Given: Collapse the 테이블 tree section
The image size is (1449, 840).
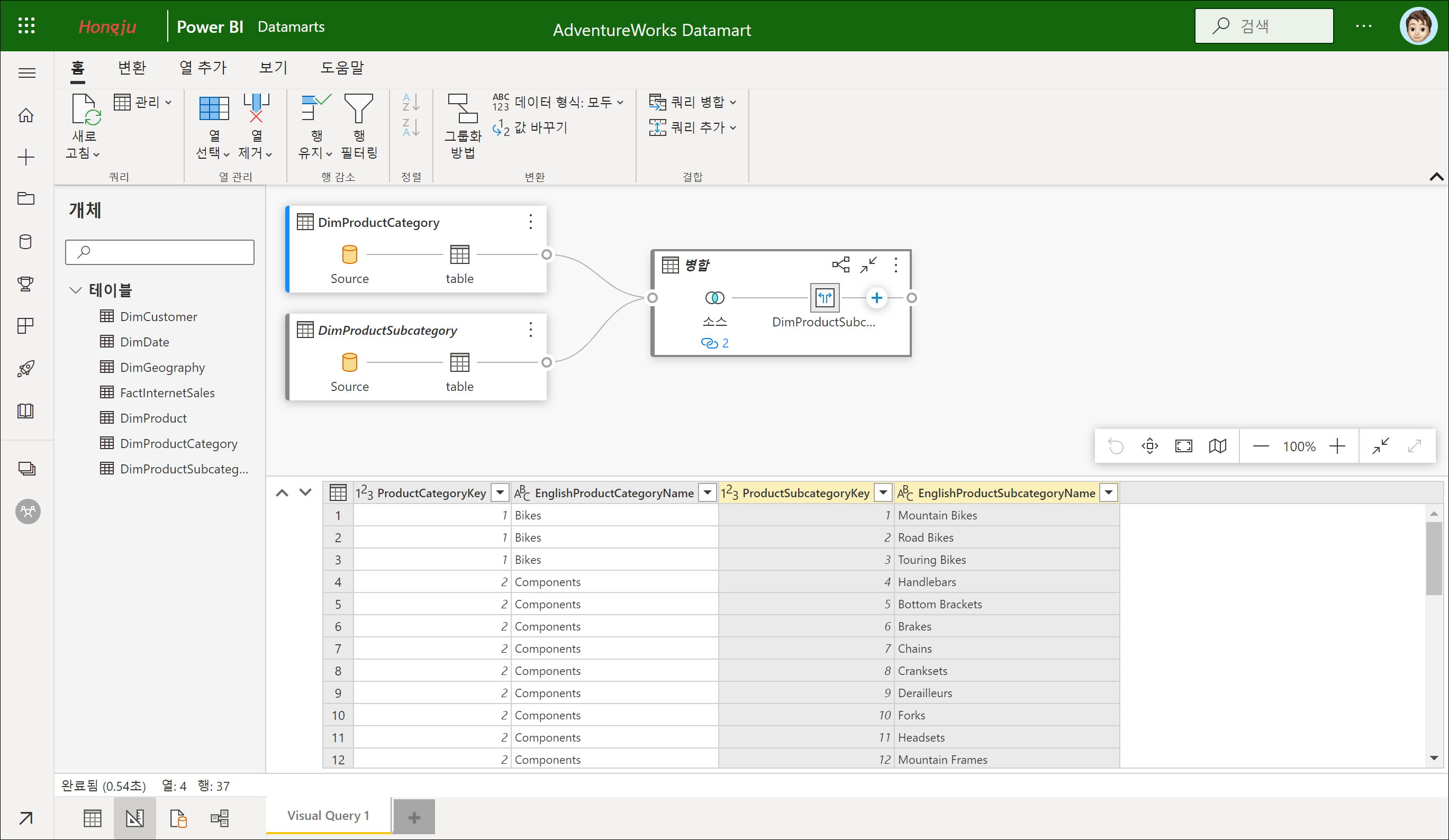Looking at the screenshot, I should 75,289.
